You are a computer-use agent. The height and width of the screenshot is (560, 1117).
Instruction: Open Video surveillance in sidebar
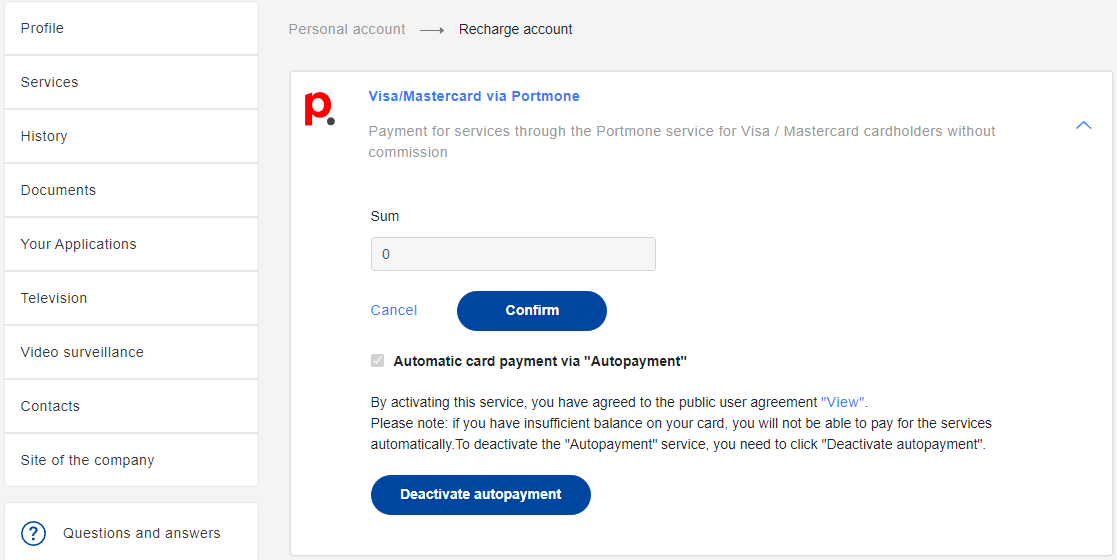(131, 352)
